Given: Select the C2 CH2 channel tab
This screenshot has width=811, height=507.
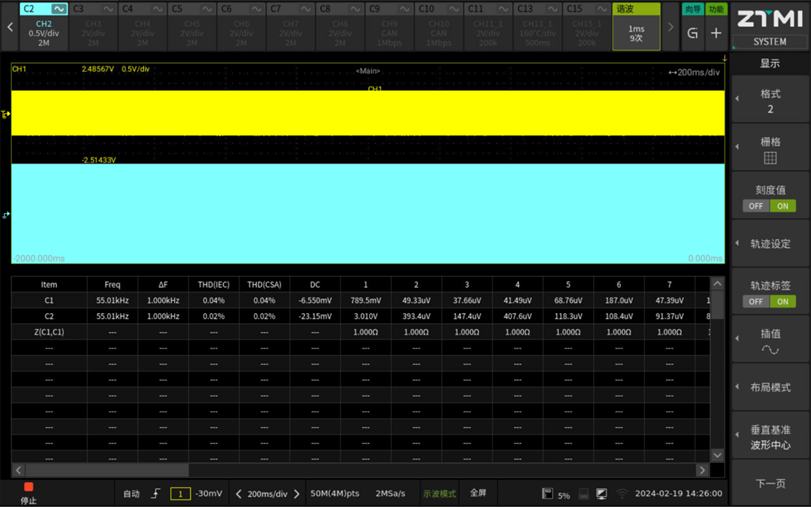Looking at the screenshot, I should point(43,26).
